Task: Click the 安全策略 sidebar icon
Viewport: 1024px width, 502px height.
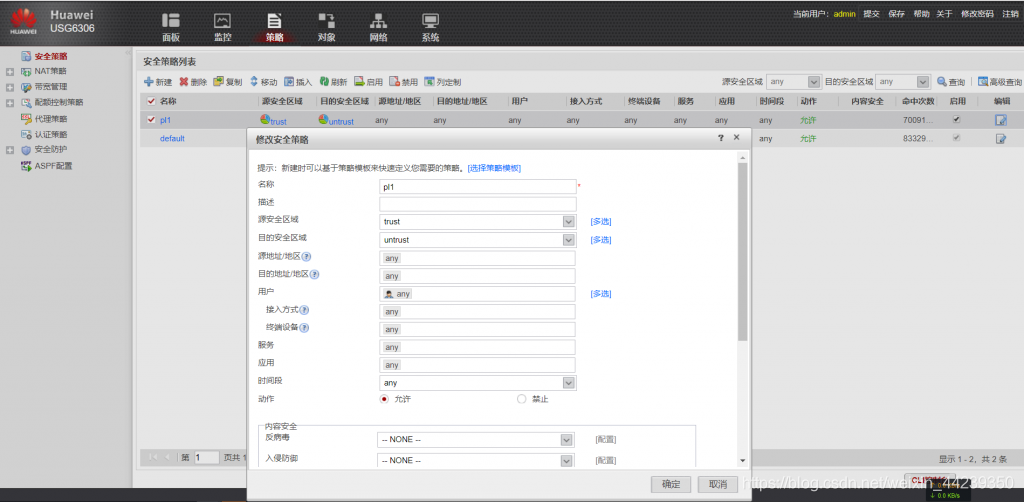Action: pyautogui.click(x=27, y=56)
